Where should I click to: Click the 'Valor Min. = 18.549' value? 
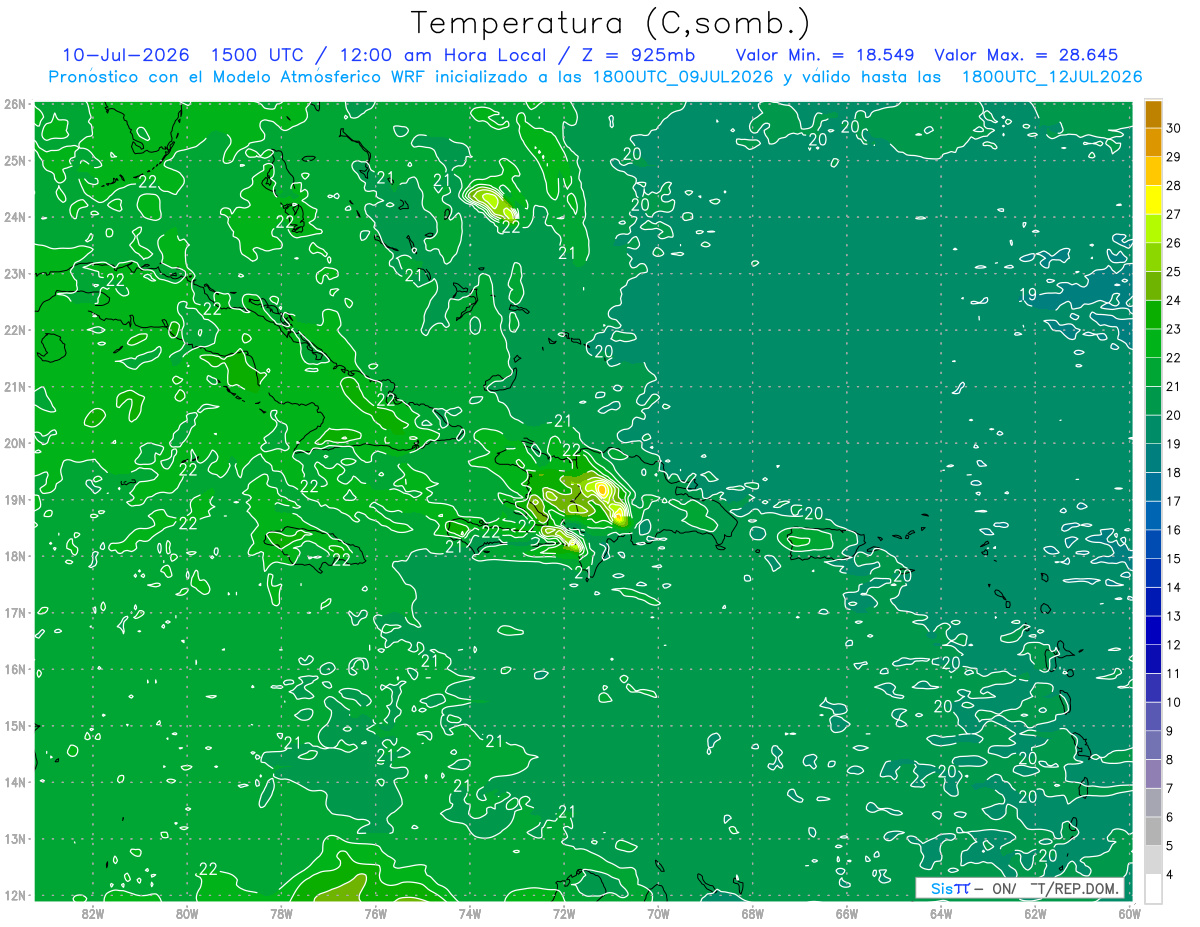pos(824,55)
